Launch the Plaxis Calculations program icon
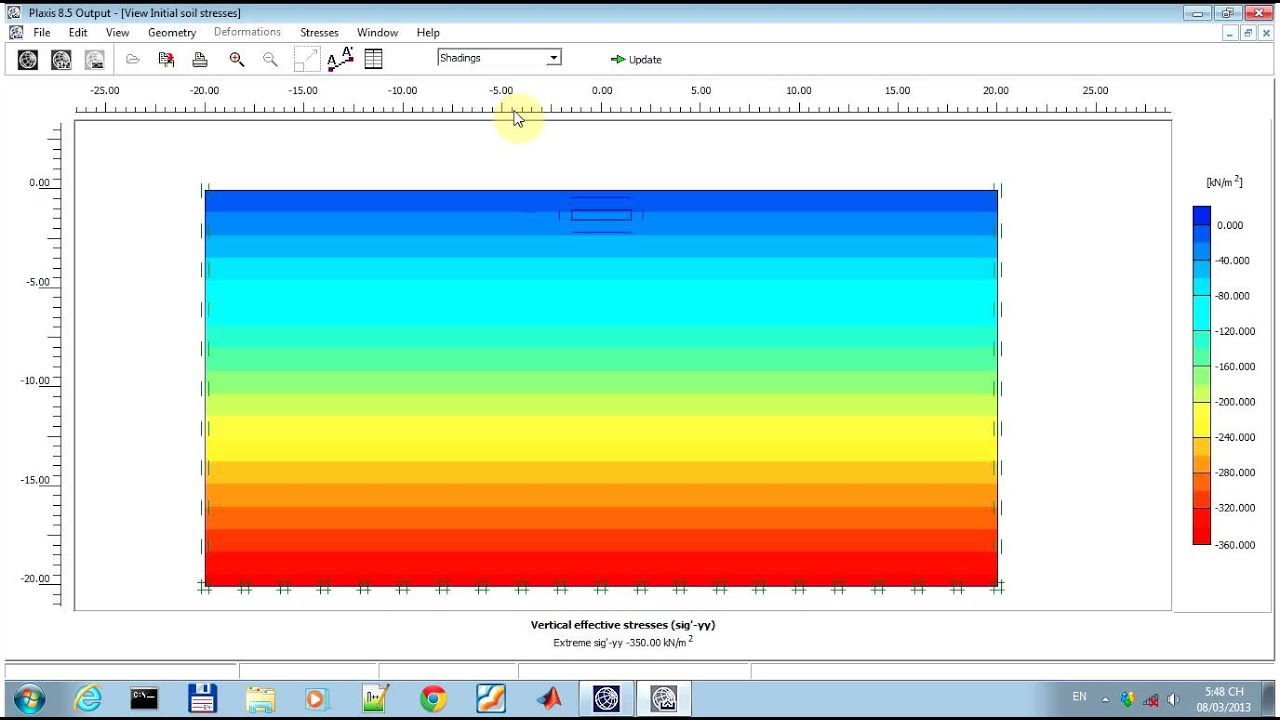The image size is (1280, 720). 61,60
